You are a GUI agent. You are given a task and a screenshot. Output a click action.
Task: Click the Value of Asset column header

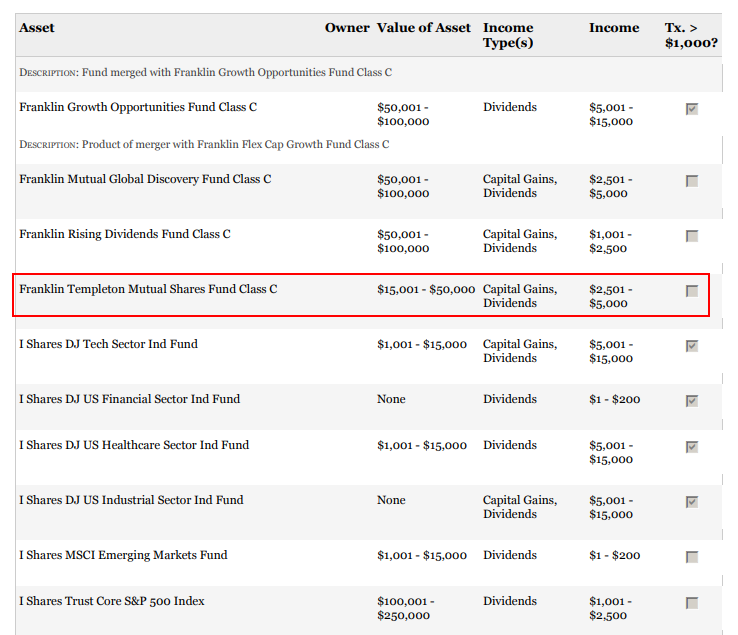coord(423,28)
